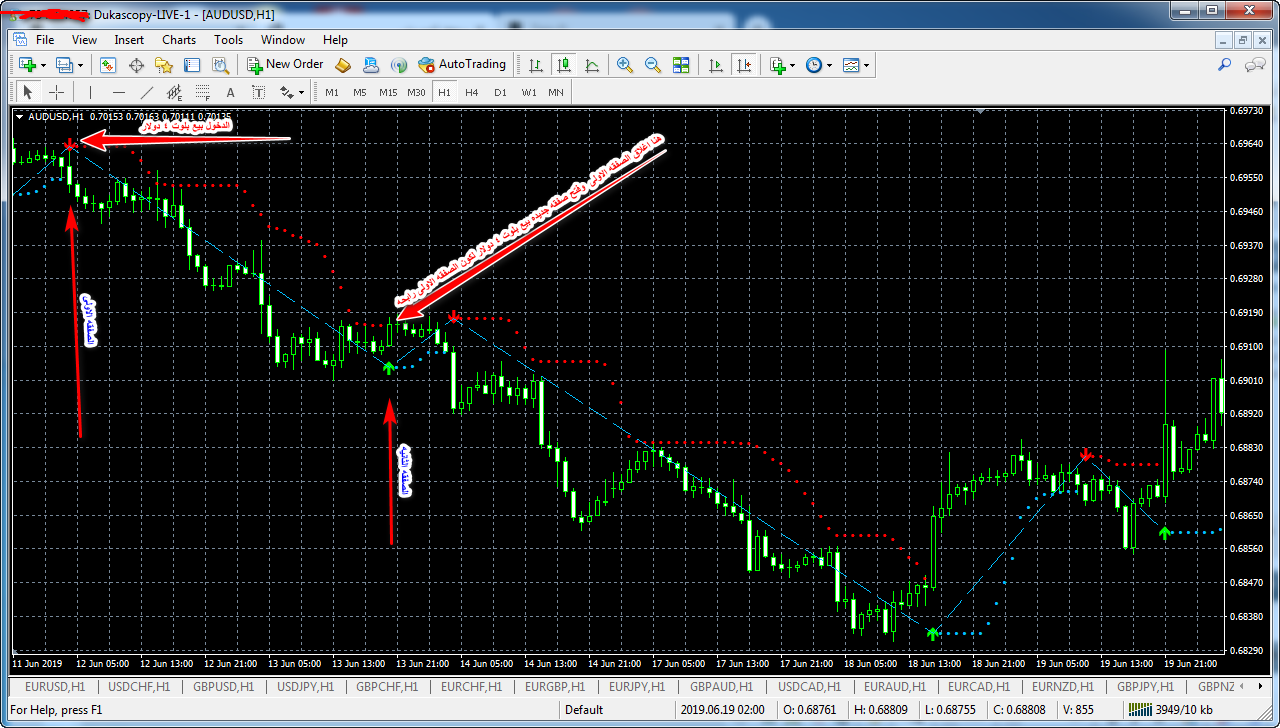This screenshot has width=1280, height=728.
Task: Expand the periodicity clock dropdown arrow
Action: pos(829,65)
